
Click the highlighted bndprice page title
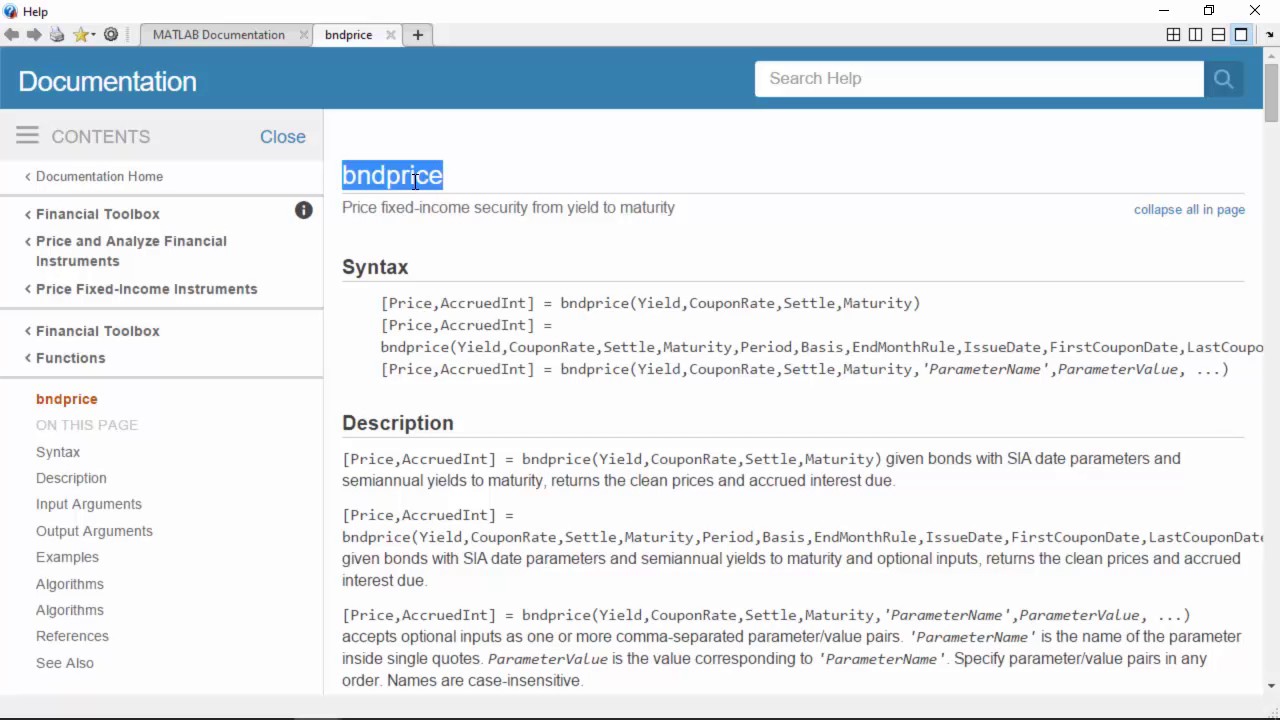[x=392, y=175]
